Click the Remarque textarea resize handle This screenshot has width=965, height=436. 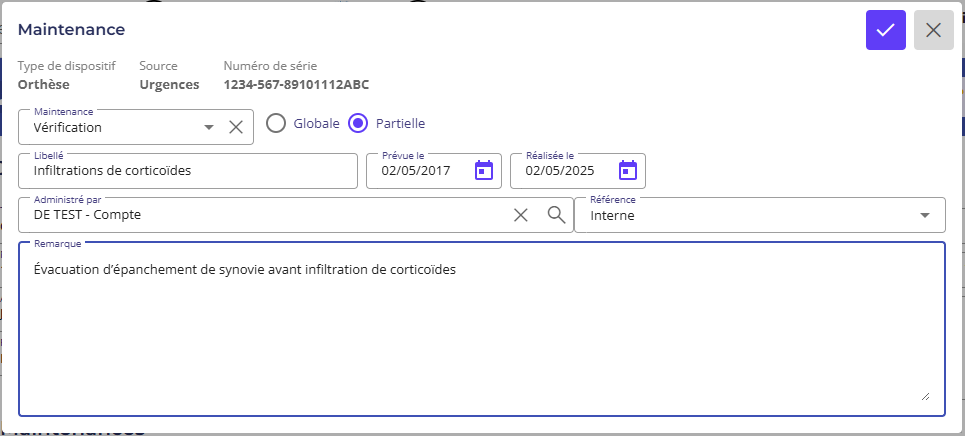click(x=924, y=396)
